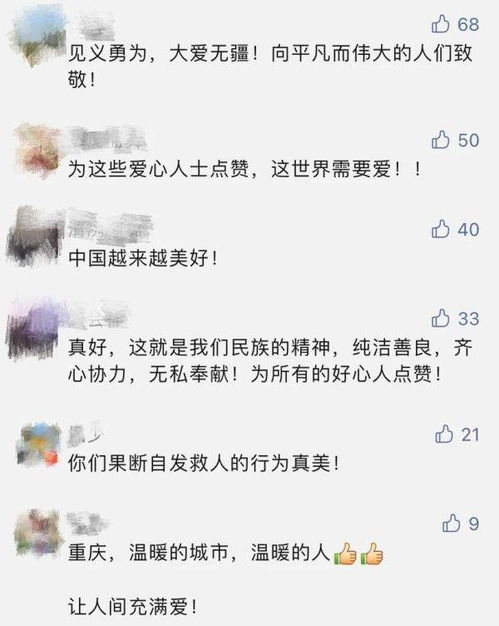Image resolution: width=499 pixels, height=626 pixels.
Task: Tap thumbs-up icon next to 33
Action: coord(440,318)
